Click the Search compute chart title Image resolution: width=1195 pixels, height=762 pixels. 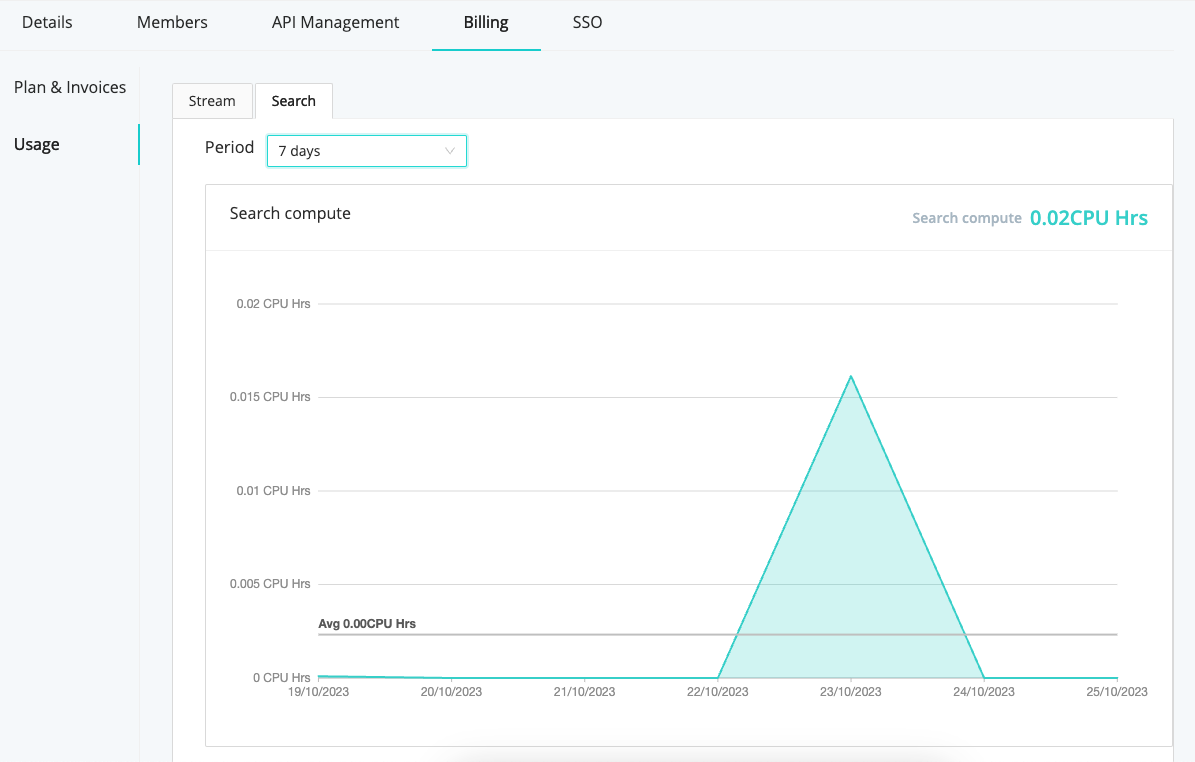290,213
